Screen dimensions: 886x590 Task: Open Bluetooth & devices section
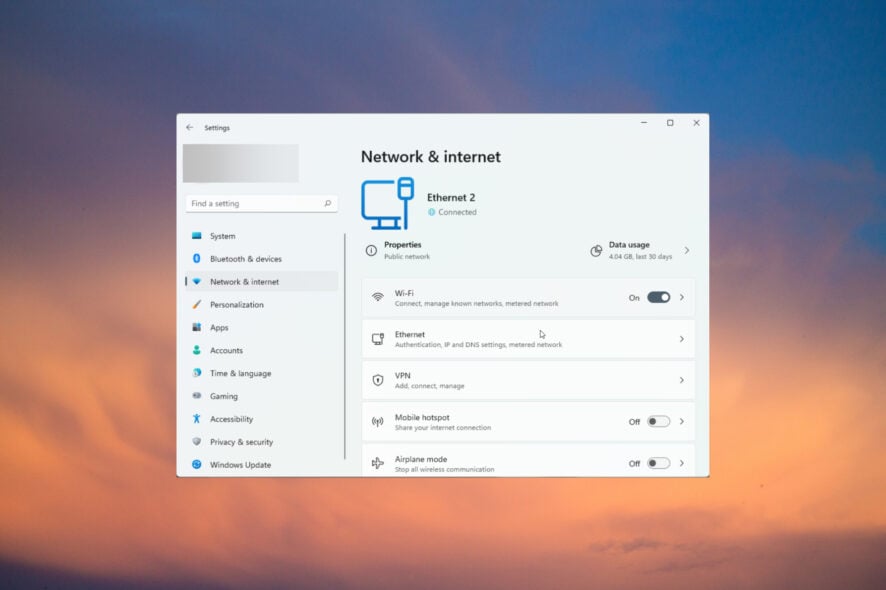[262, 259]
